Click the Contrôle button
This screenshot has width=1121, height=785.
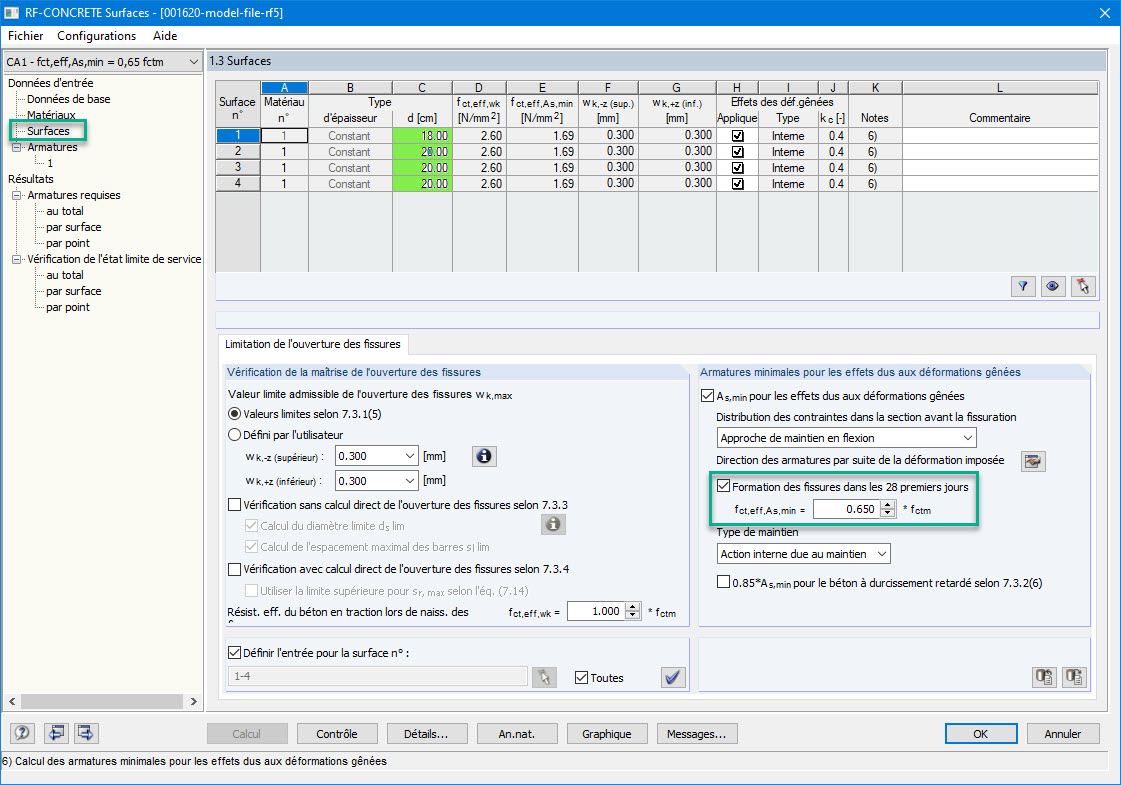pos(337,734)
